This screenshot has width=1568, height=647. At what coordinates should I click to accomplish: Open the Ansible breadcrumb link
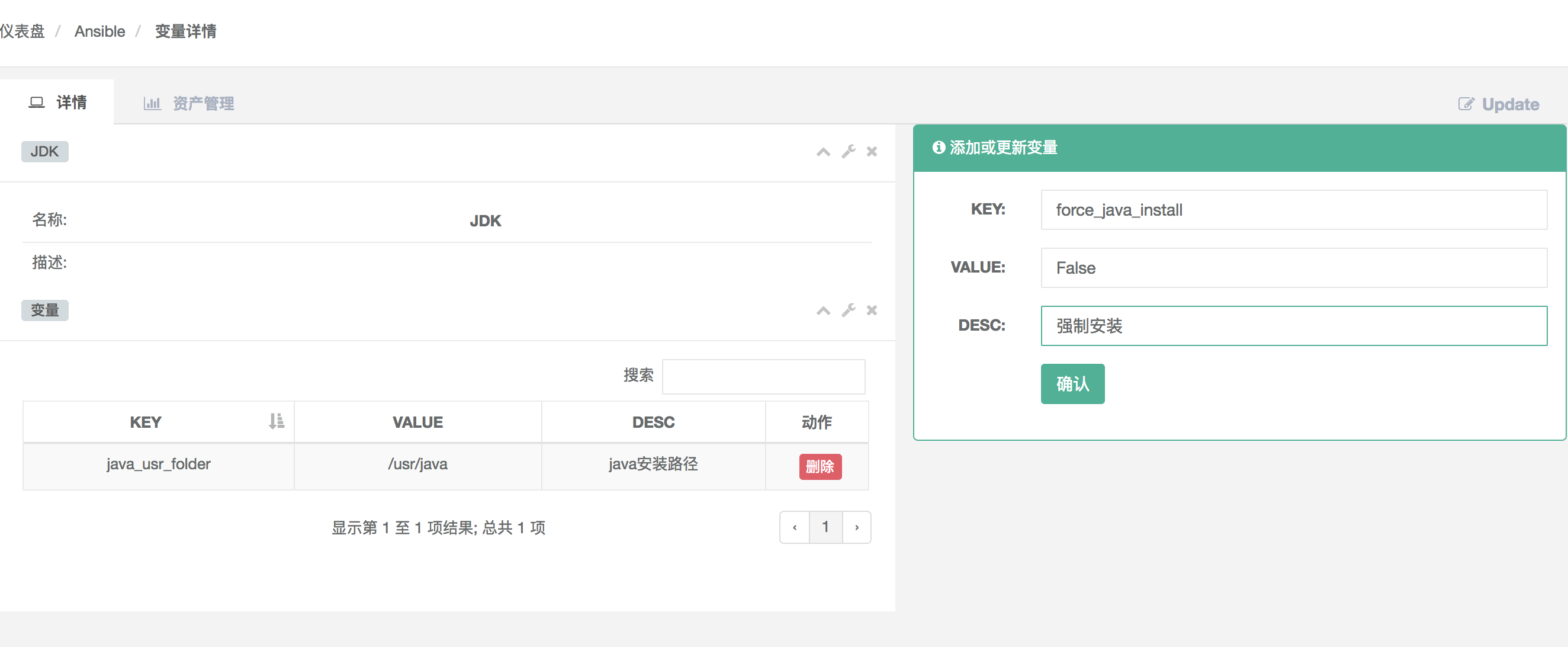99,31
